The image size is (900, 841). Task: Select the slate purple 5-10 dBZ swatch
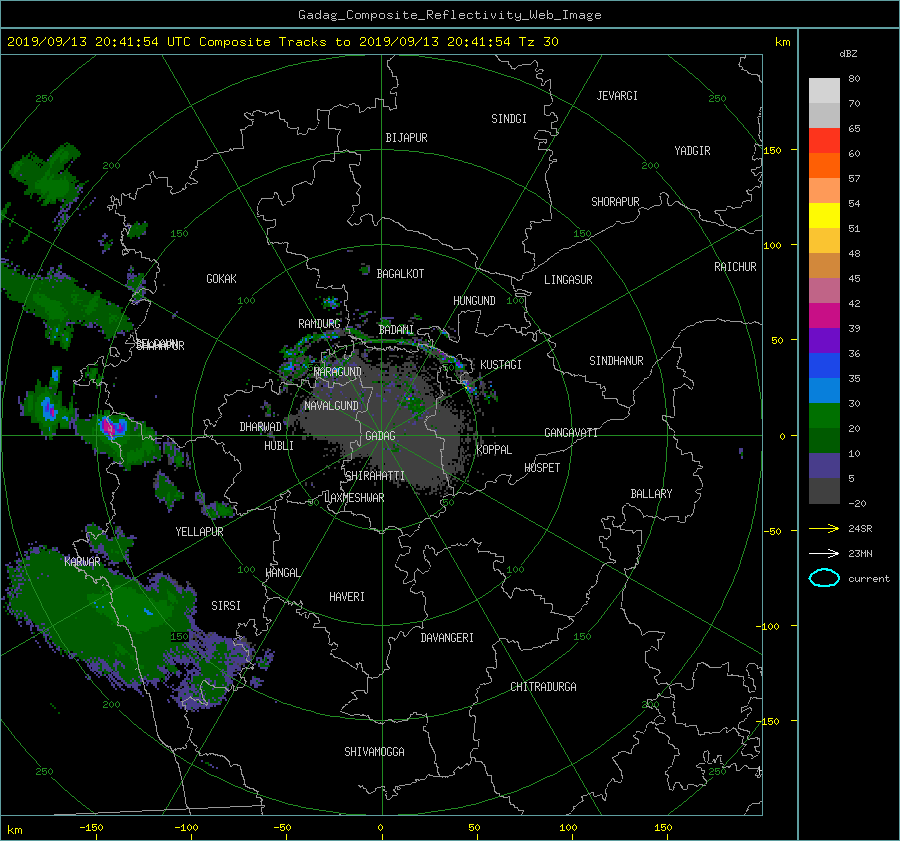pos(824,466)
